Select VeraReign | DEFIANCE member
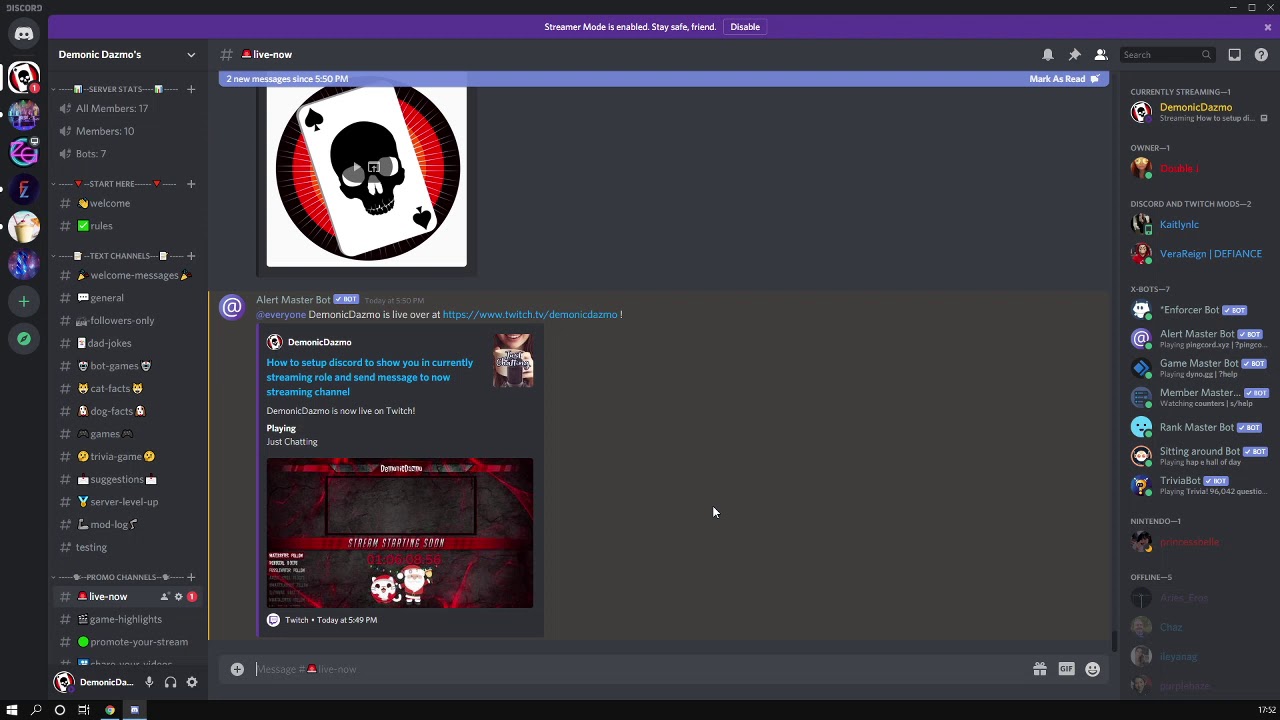Screen dimensions: 1280x720 click(x=1198, y=254)
